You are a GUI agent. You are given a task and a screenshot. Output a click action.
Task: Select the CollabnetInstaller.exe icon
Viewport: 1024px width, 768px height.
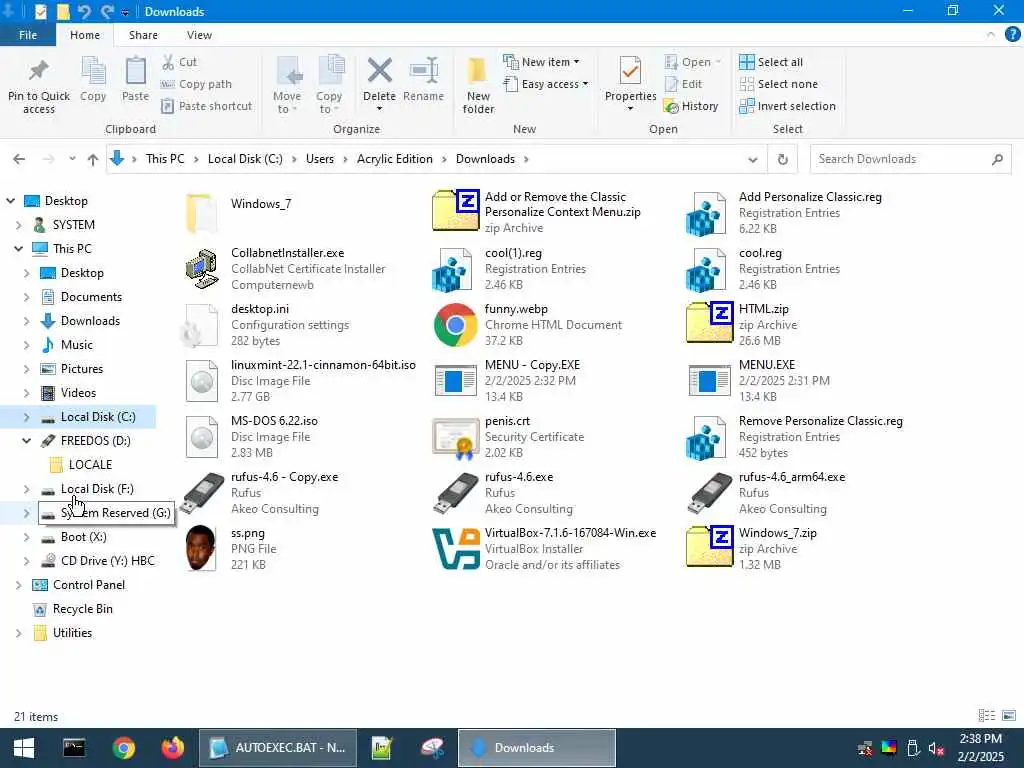(202, 268)
